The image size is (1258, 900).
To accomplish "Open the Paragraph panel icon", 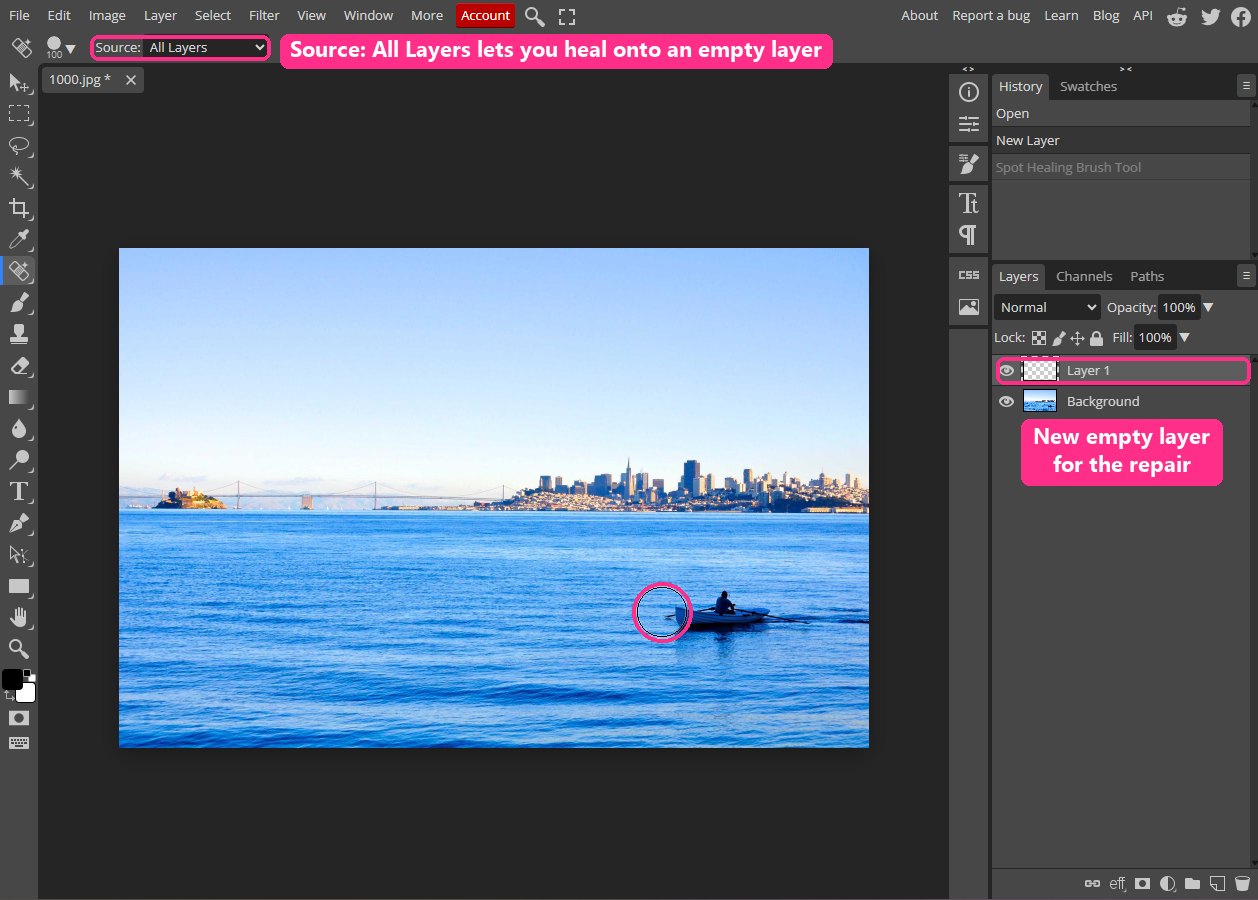I will point(968,235).
